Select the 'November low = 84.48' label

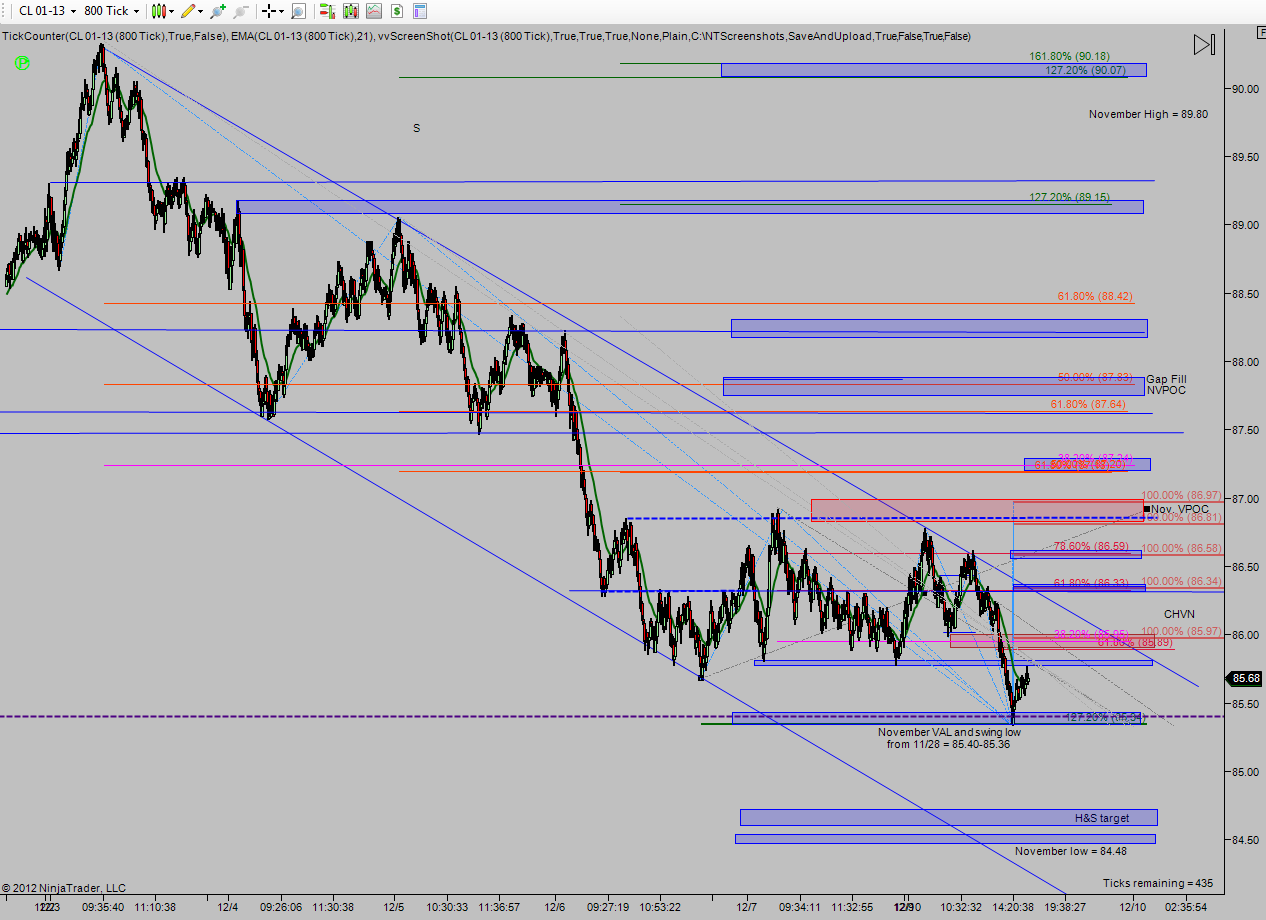tap(1071, 851)
